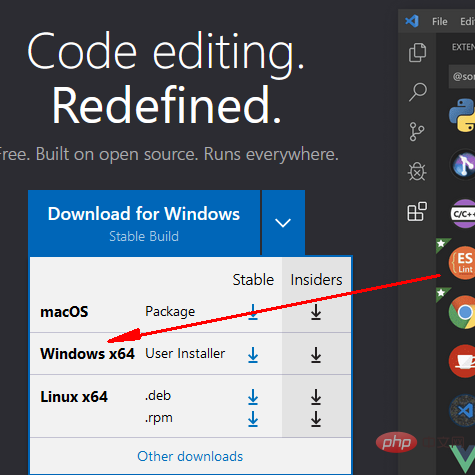475x475 pixels.
Task: Download Linux x64 Stable .deb
Action: click(x=253, y=397)
